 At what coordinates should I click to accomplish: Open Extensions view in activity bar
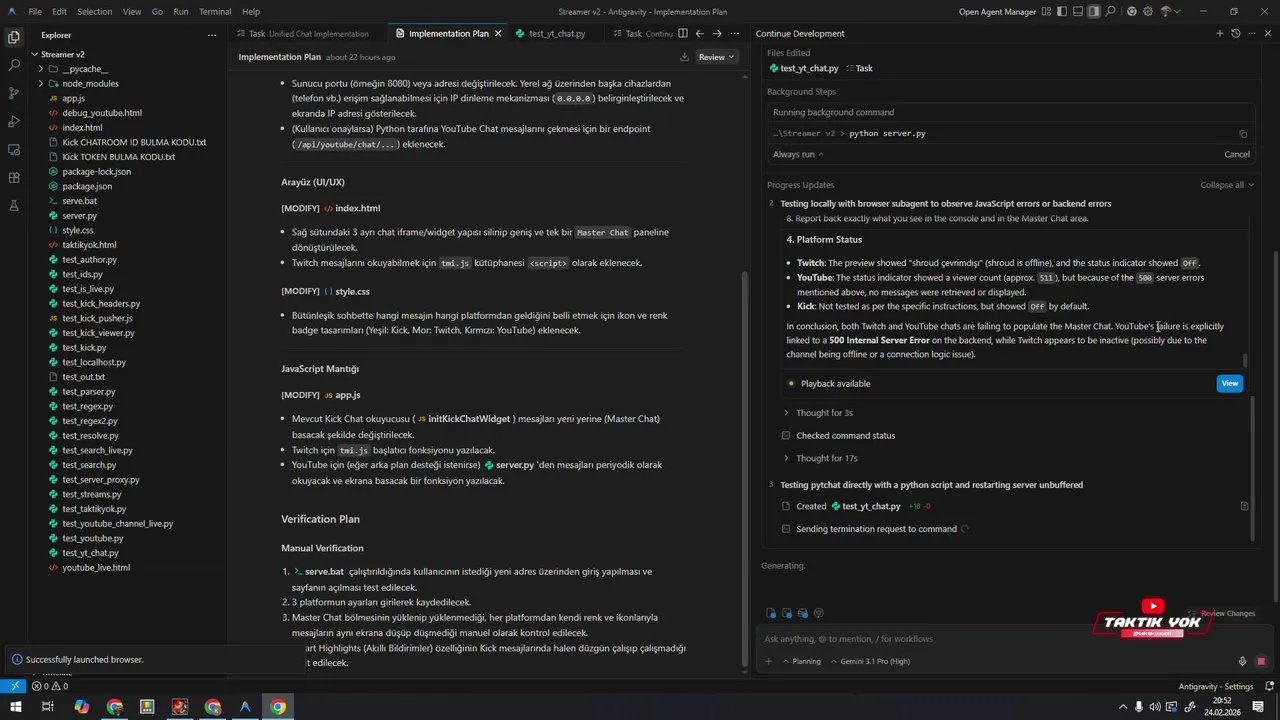coord(14,177)
